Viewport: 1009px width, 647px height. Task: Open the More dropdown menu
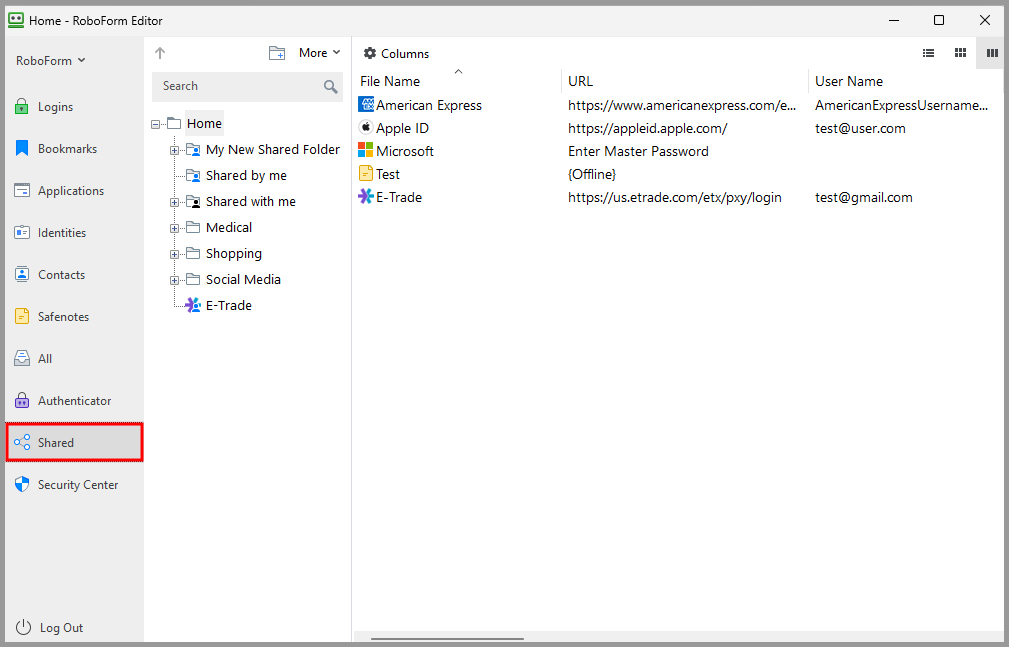[319, 53]
